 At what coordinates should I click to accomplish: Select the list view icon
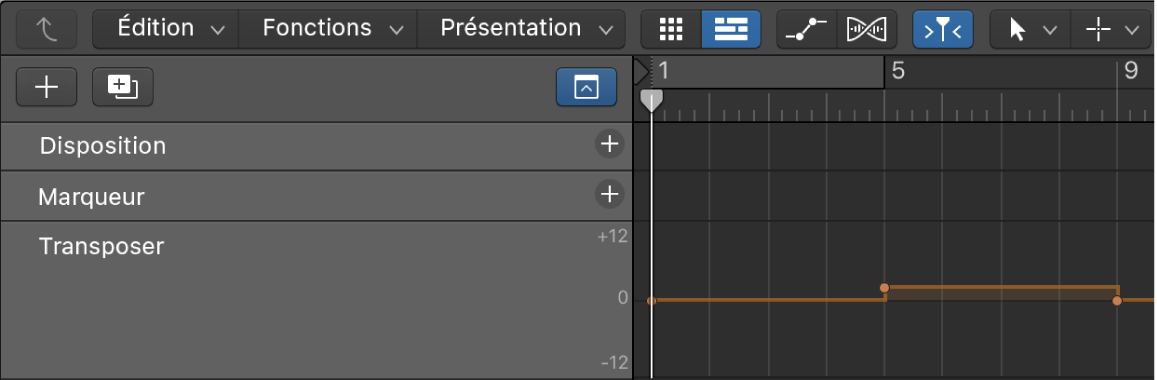point(731,30)
